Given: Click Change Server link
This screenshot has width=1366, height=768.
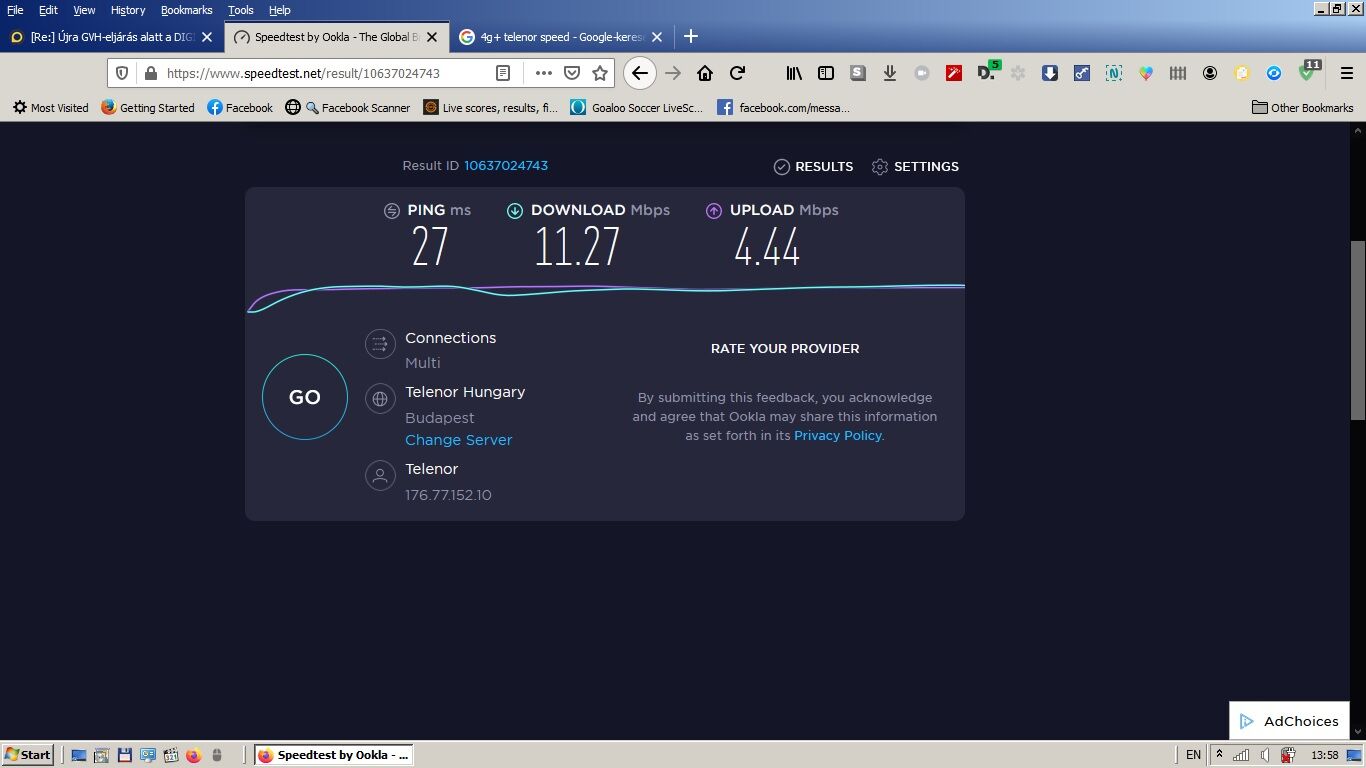Looking at the screenshot, I should coord(458,440).
